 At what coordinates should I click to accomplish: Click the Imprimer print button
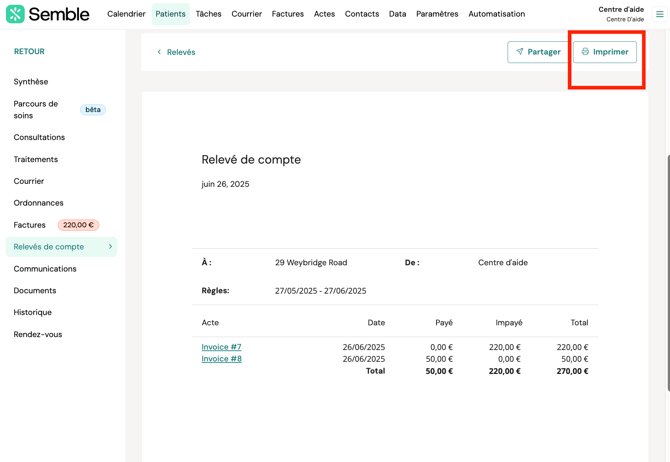[605, 52]
